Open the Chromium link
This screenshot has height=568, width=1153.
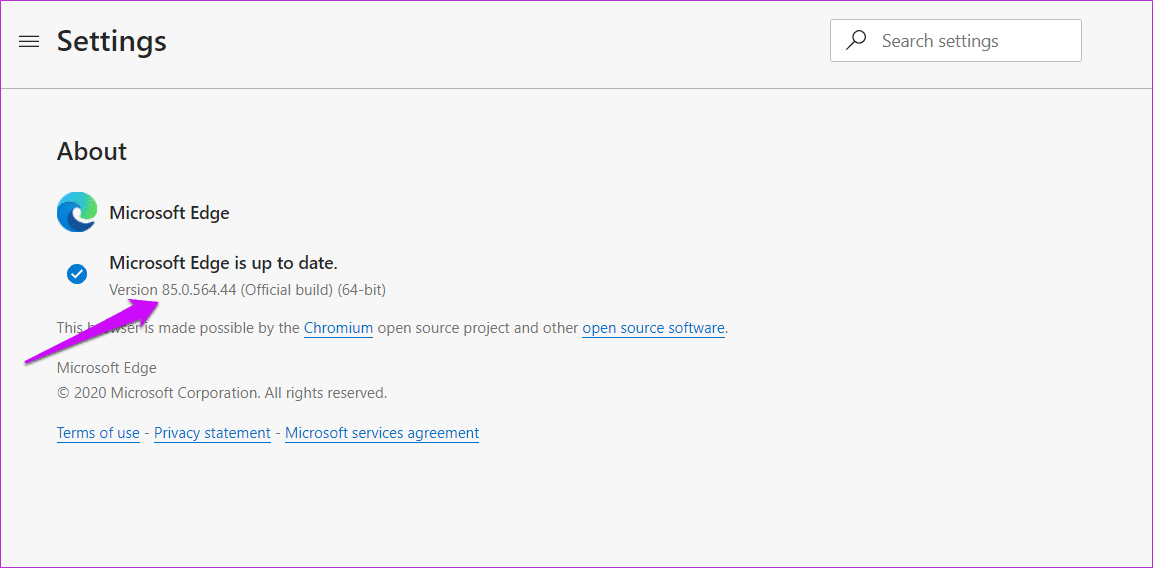(338, 328)
